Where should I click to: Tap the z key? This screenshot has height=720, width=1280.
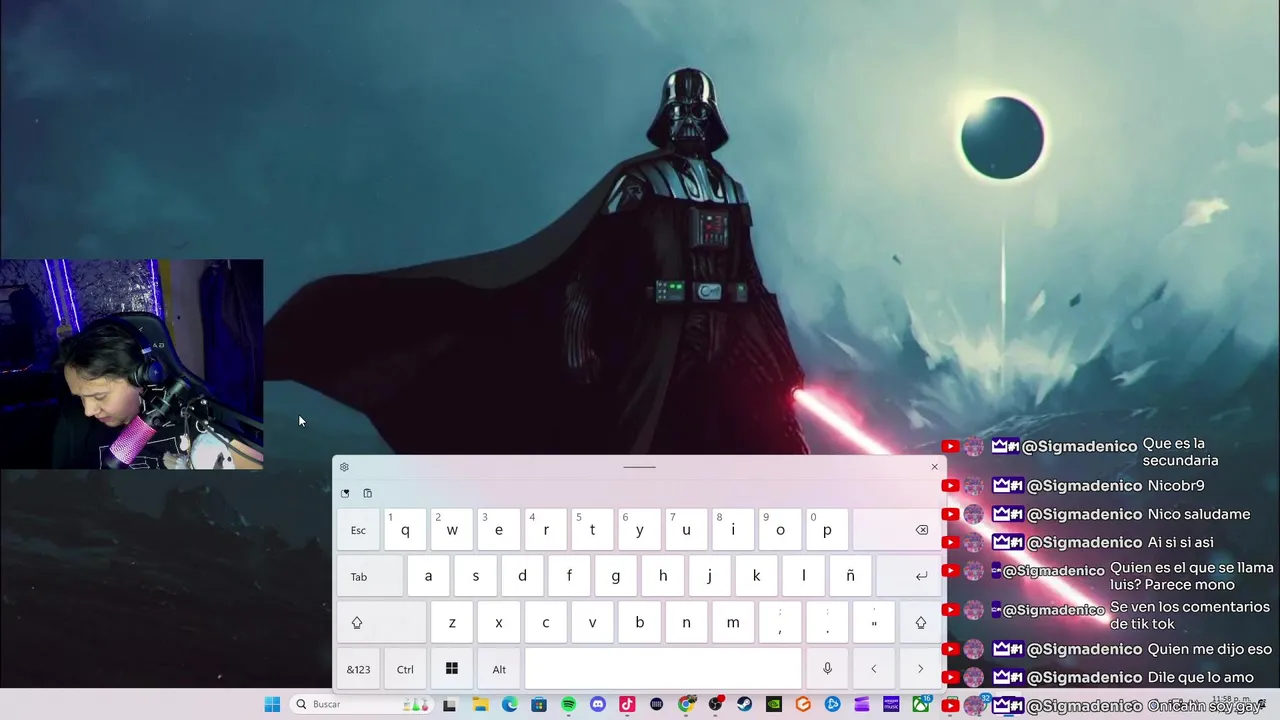452,623
